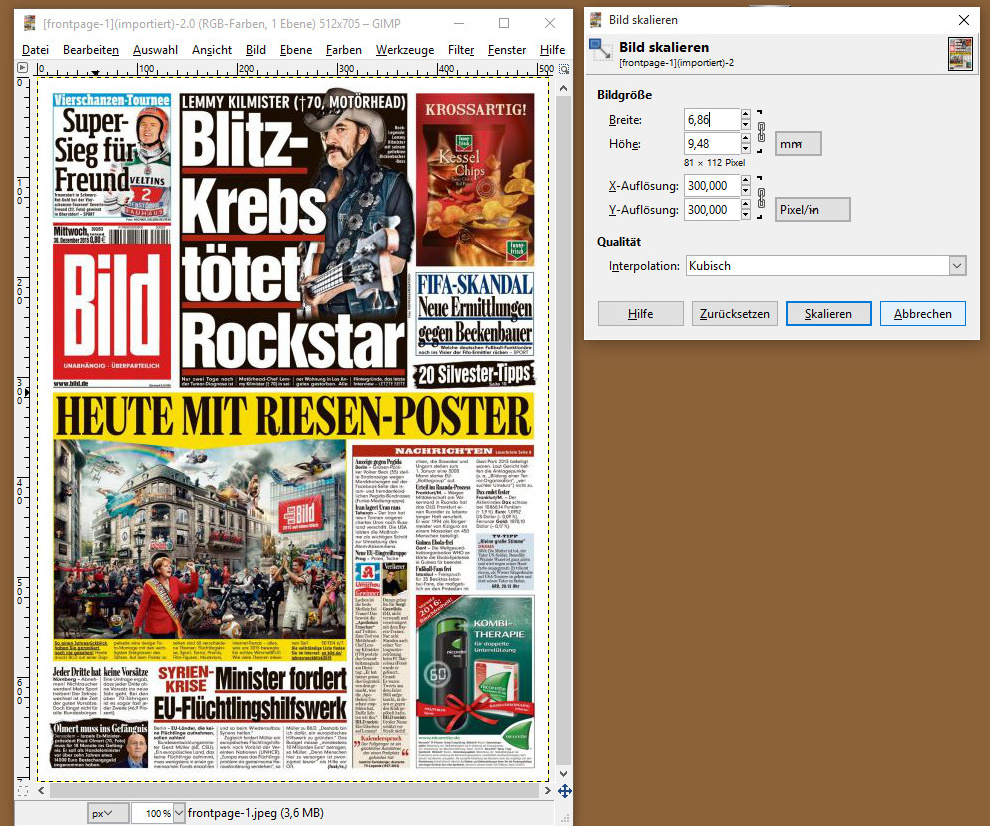The image size is (990, 826).
Task: Open the Werkzeuge menu
Action: (x=405, y=50)
